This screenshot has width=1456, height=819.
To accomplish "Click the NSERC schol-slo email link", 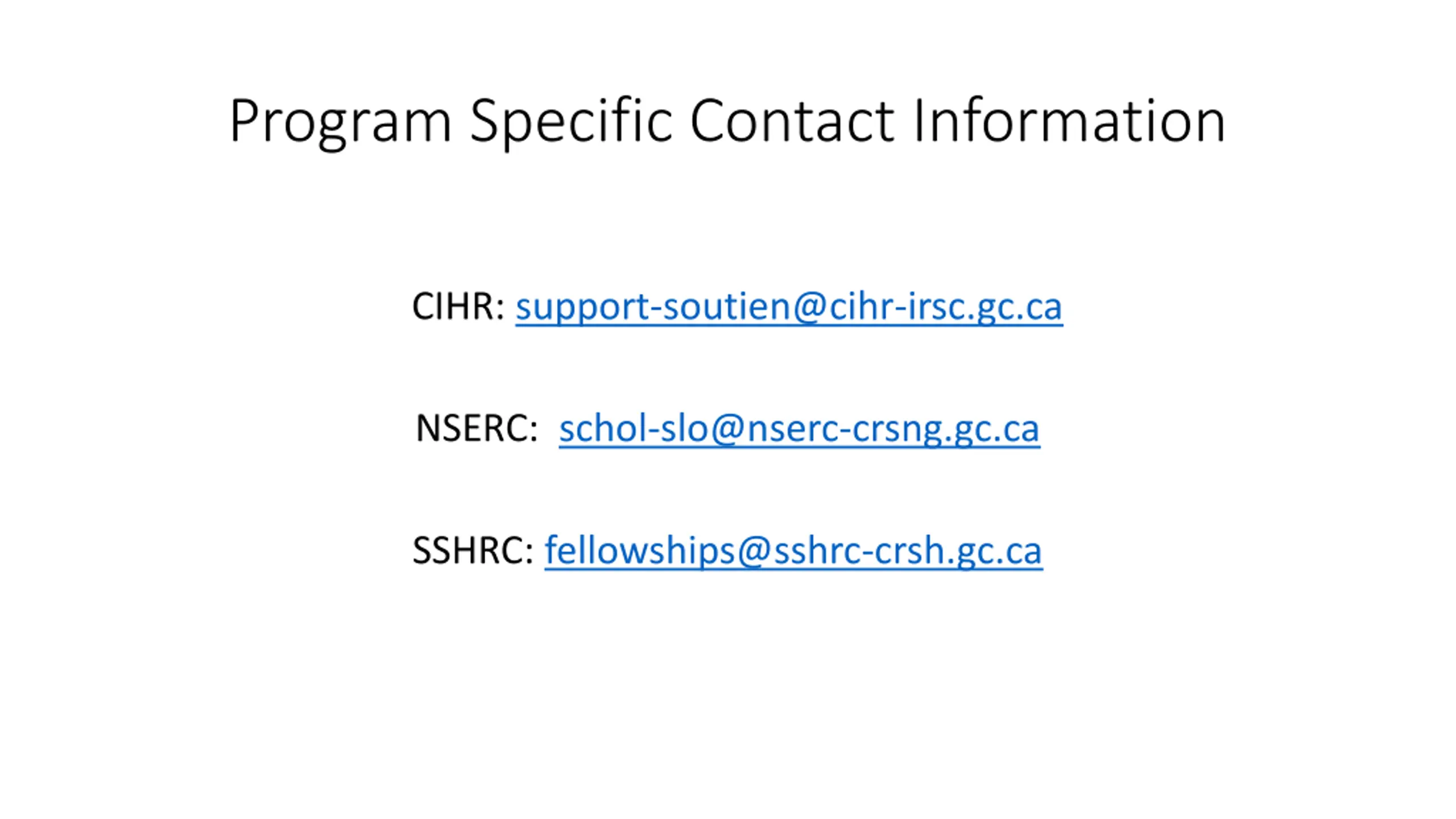I will (x=799, y=429).
